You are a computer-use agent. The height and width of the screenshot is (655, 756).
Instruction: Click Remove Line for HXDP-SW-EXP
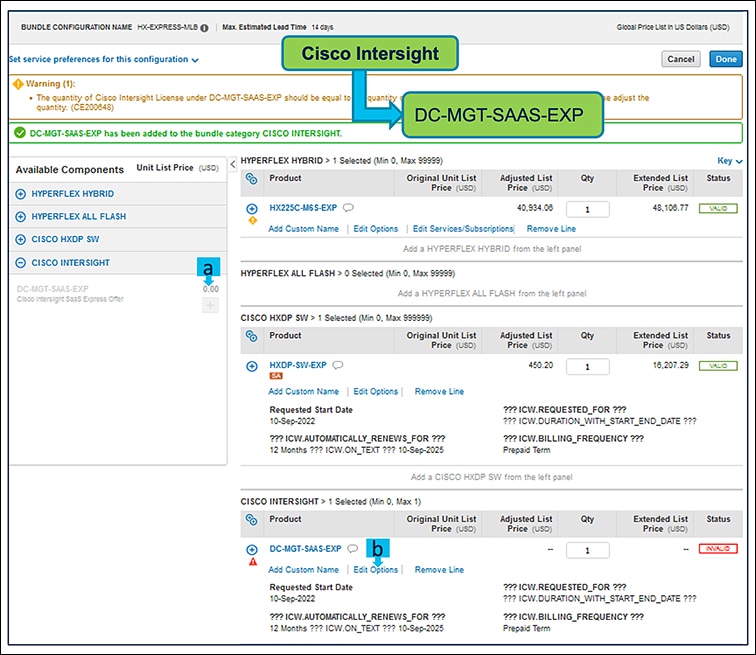pyautogui.click(x=439, y=391)
